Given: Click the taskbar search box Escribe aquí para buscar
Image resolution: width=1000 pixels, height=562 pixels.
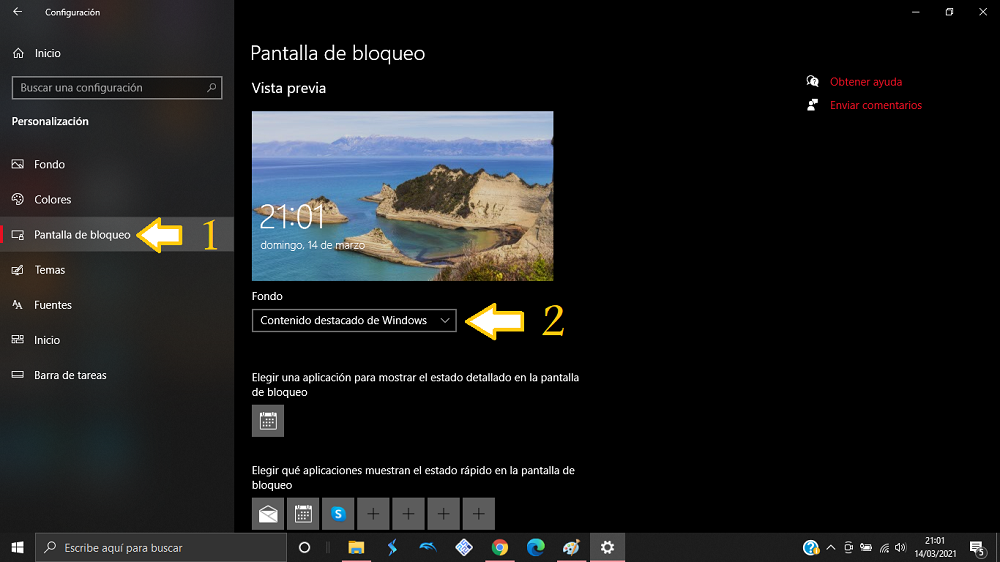Looking at the screenshot, I should 161,547.
